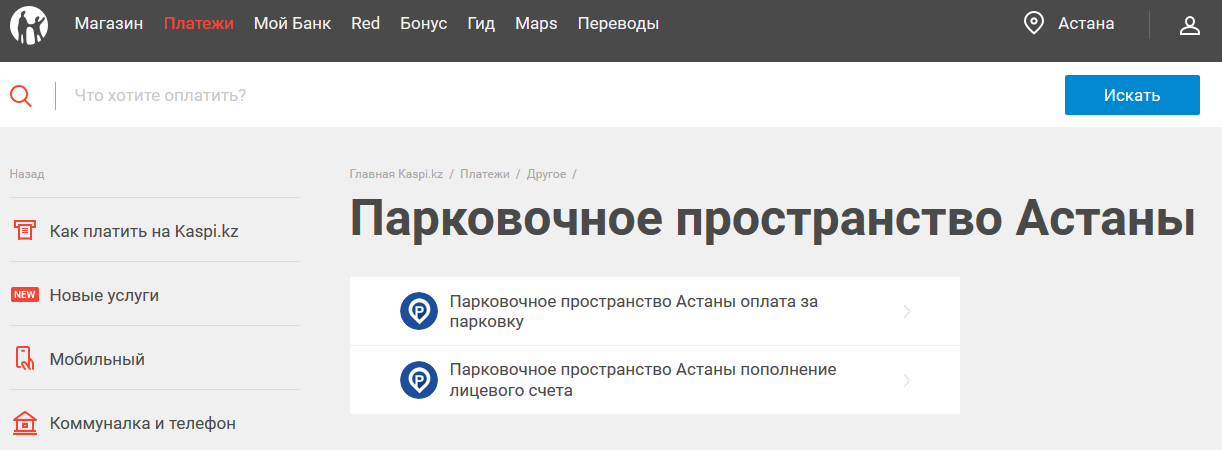Open the Магазин menu item
This screenshot has width=1222, height=450.
click(109, 23)
